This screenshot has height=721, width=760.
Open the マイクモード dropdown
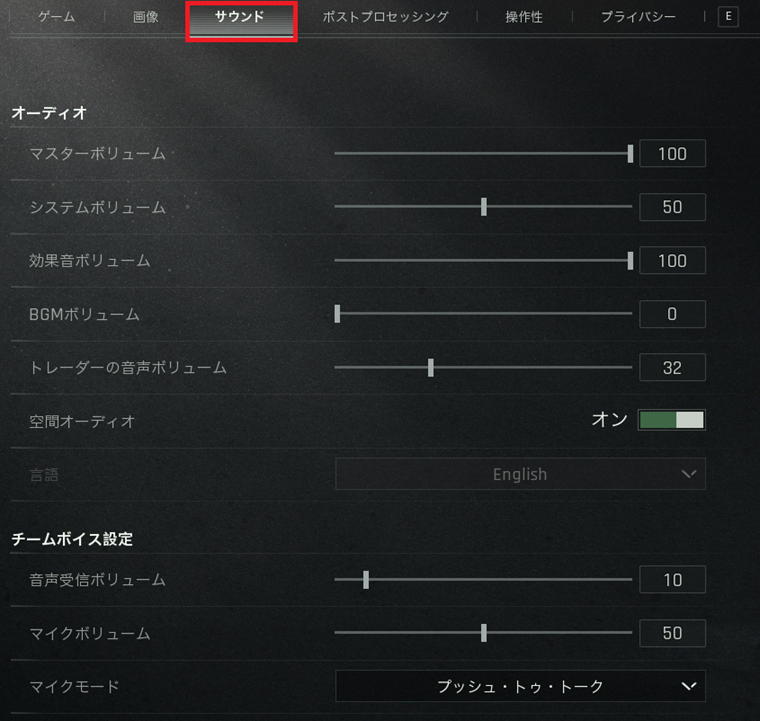pos(520,686)
